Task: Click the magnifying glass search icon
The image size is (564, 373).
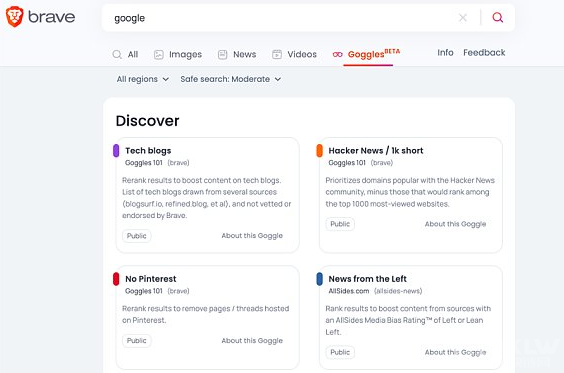Action: click(497, 17)
